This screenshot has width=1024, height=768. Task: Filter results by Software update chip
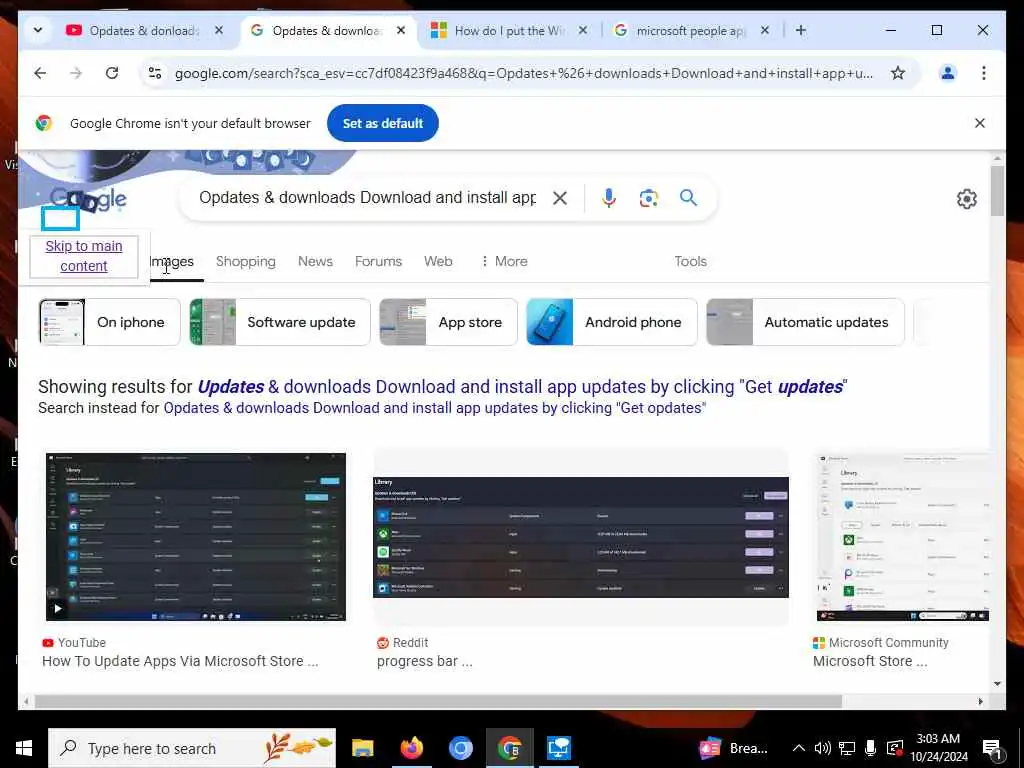(280, 322)
